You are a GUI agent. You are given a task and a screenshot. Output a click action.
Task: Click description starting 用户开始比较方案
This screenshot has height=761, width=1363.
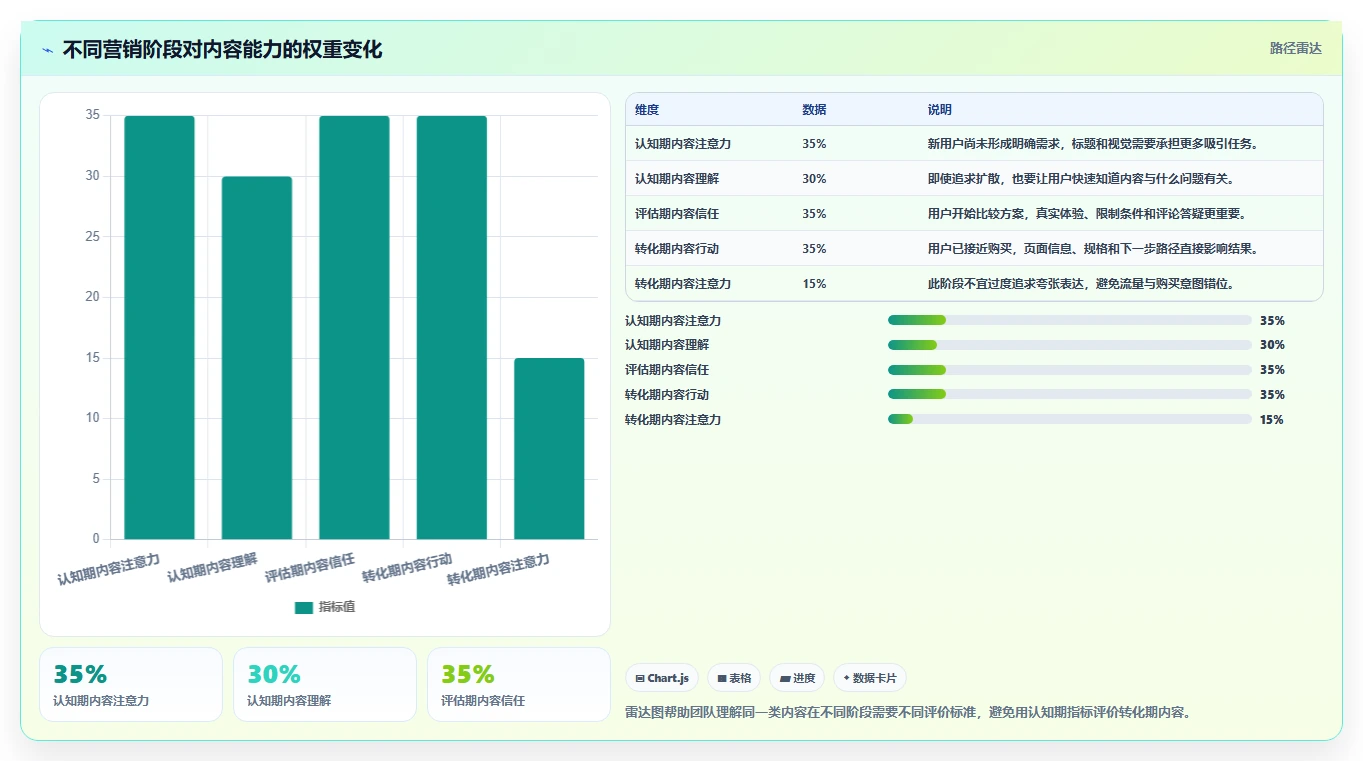pyautogui.click(x=1087, y=214)
